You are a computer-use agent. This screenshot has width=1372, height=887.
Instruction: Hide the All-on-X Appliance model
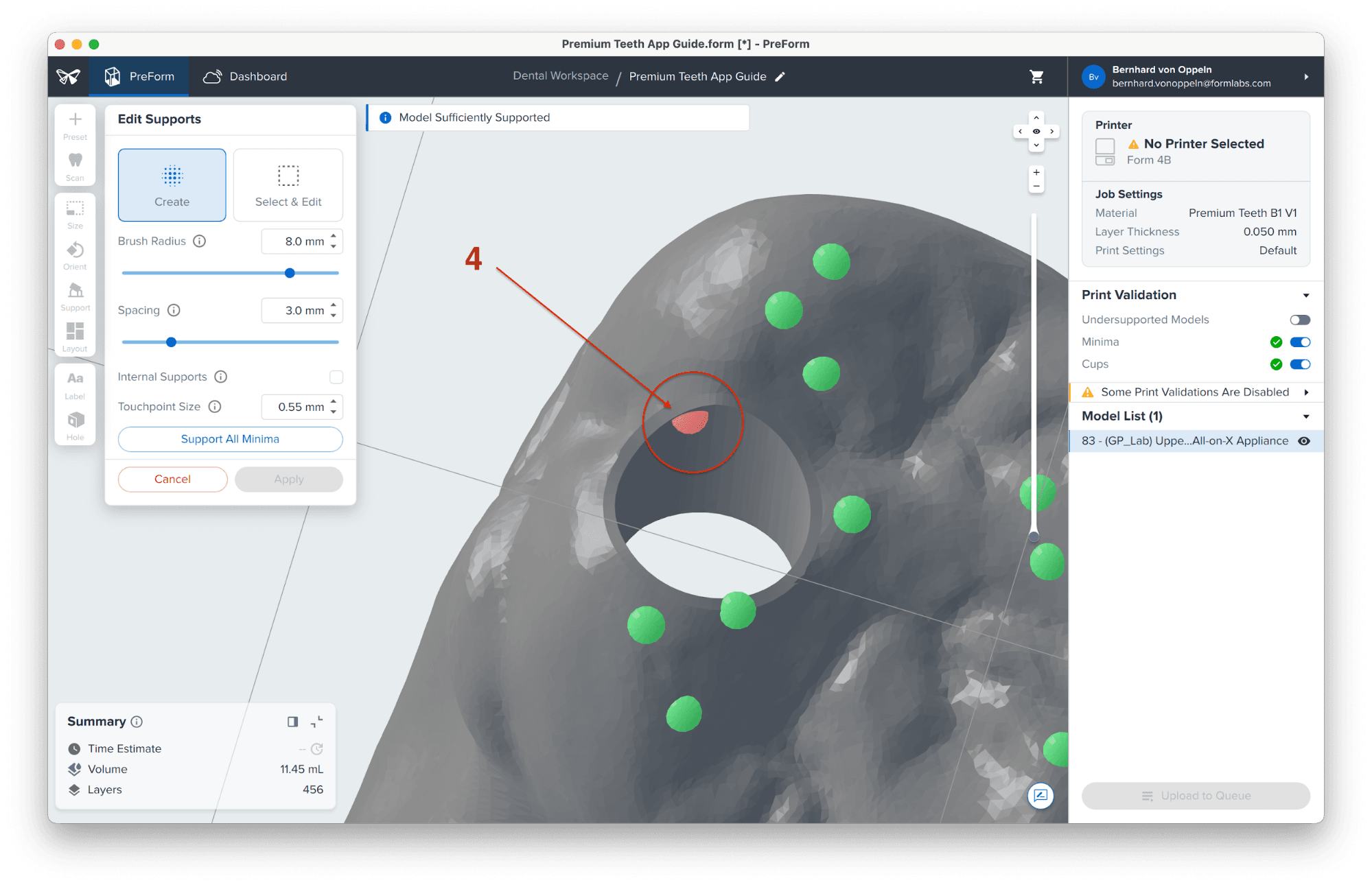pos(1303,441)
